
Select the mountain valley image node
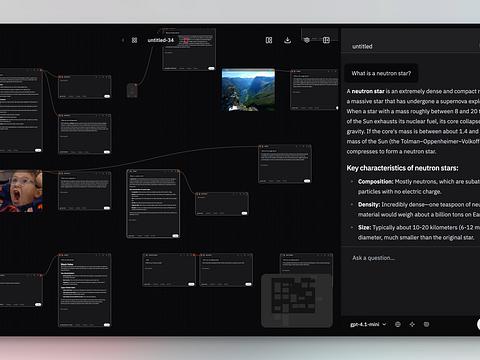point(248,90)
